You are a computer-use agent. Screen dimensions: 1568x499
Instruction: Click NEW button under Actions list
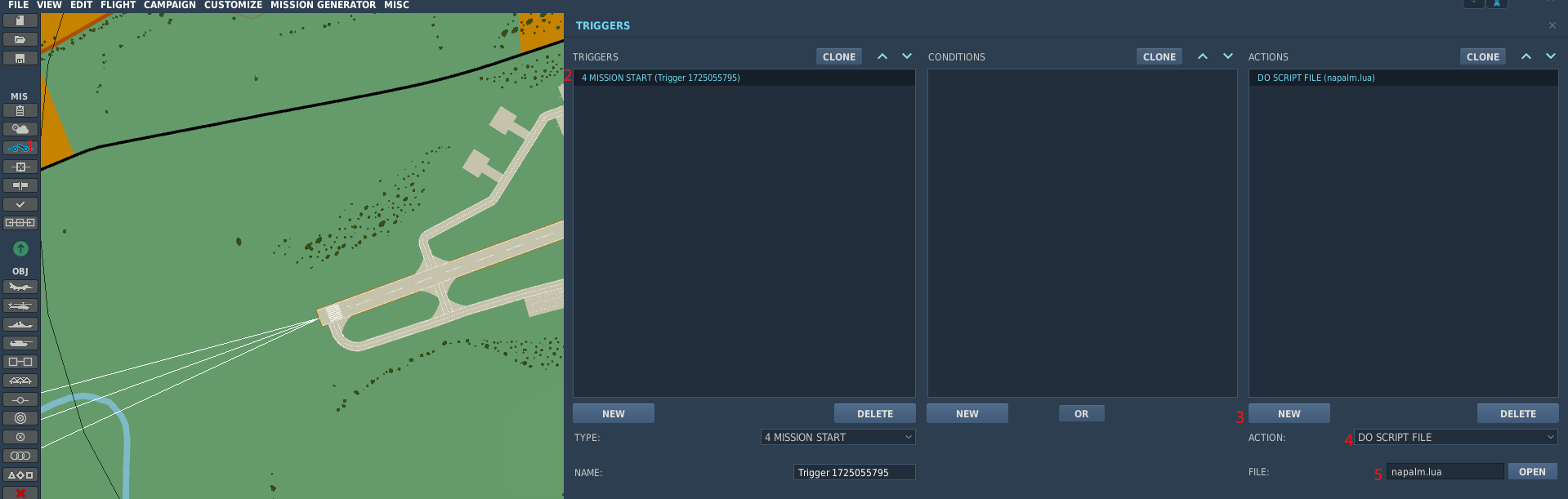coord(1289,414)
